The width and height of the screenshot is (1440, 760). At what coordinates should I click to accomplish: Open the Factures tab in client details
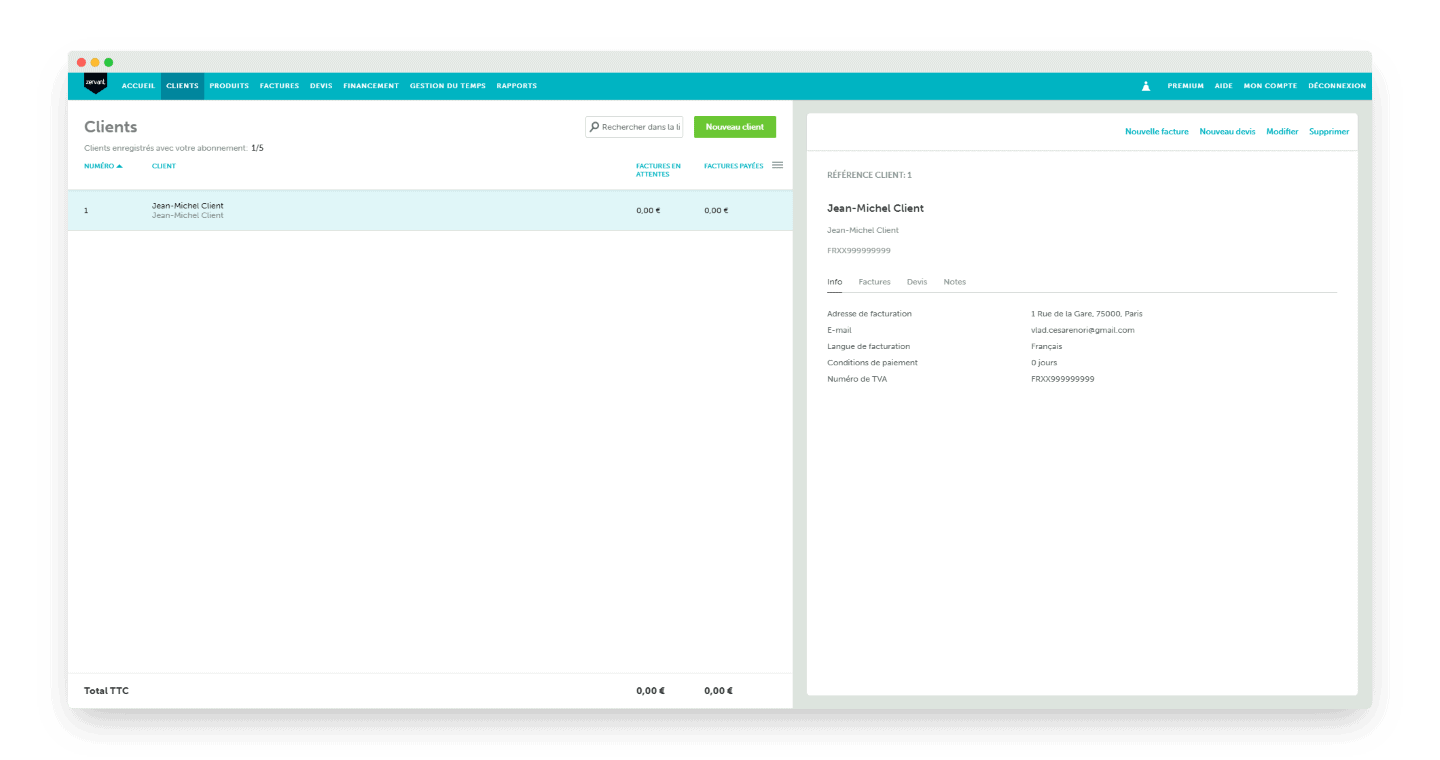(x=875, y=282)
